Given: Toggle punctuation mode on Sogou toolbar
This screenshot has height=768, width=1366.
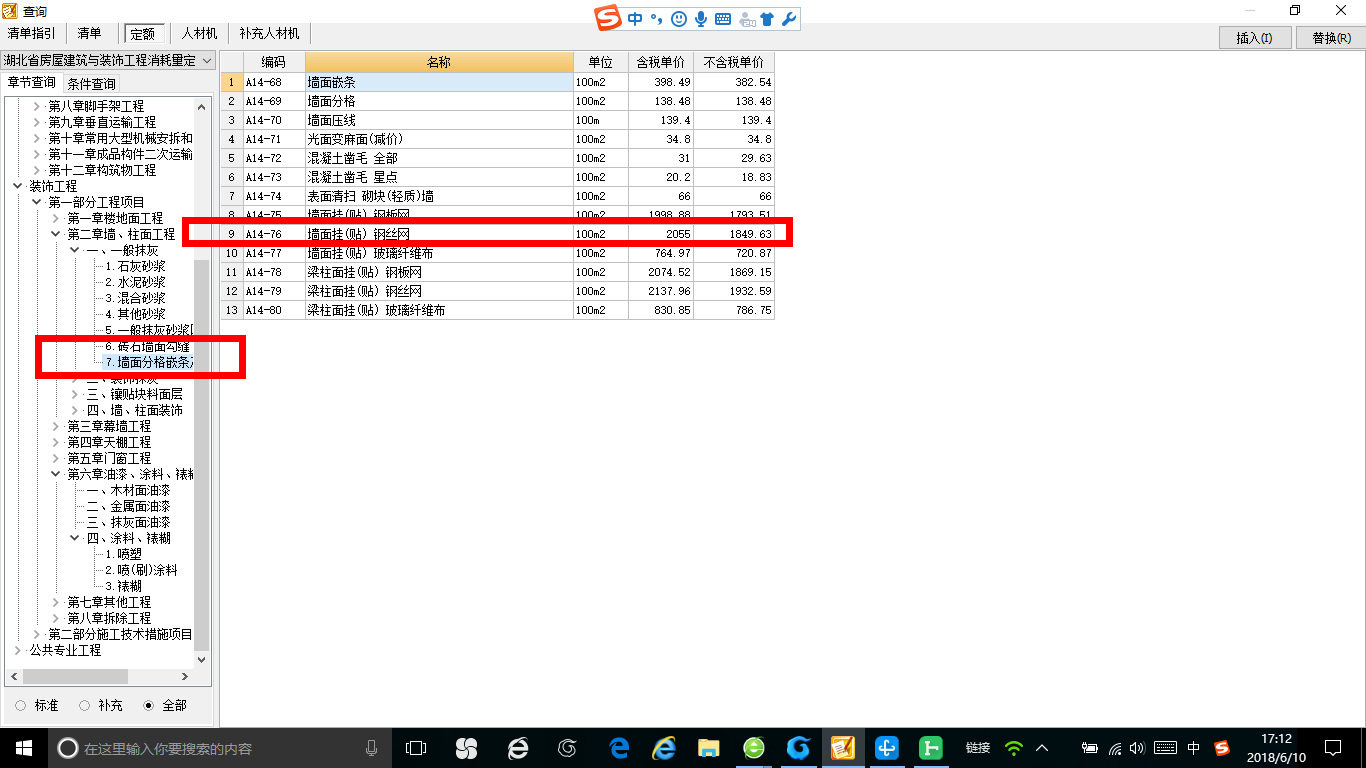Looking at the screenshot, I should 656,19.
